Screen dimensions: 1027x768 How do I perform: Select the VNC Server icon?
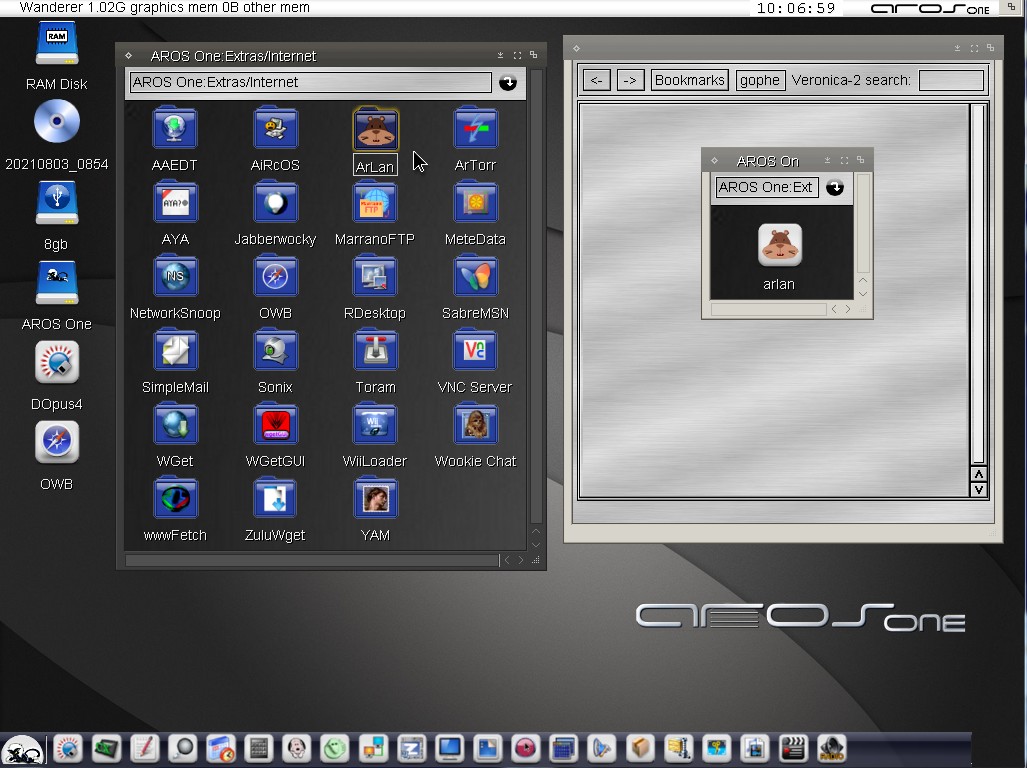pos(475,351)
